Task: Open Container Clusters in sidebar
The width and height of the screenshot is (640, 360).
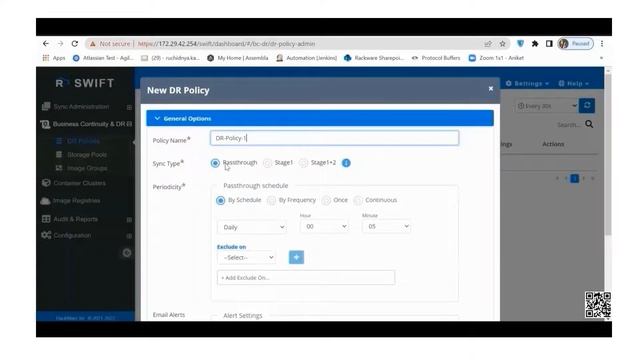Action: [x=74, y=183]
